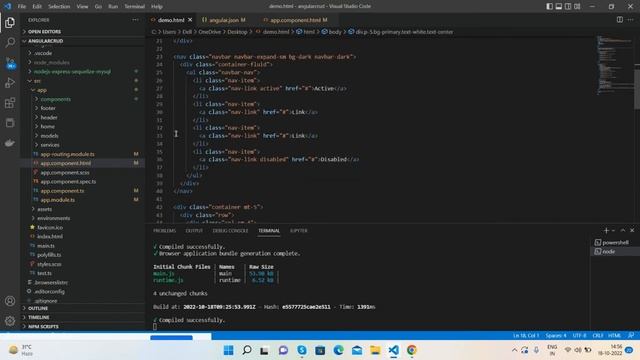This screenshot has width=640, height=360.
Task: Click the notifications bell in status bar
Action: coord(631,336)
